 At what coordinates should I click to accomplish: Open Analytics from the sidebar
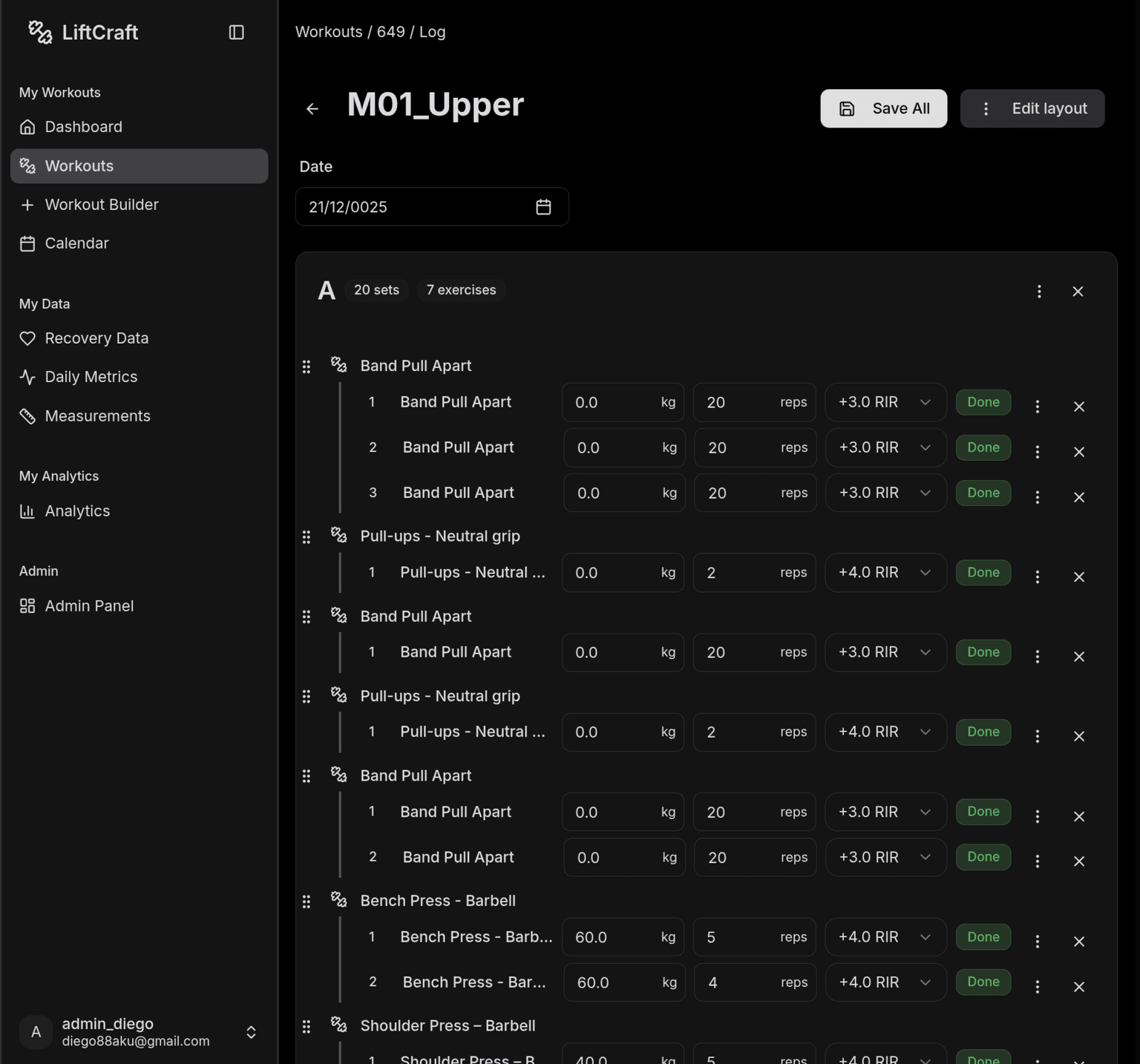[x=77, y=511]
